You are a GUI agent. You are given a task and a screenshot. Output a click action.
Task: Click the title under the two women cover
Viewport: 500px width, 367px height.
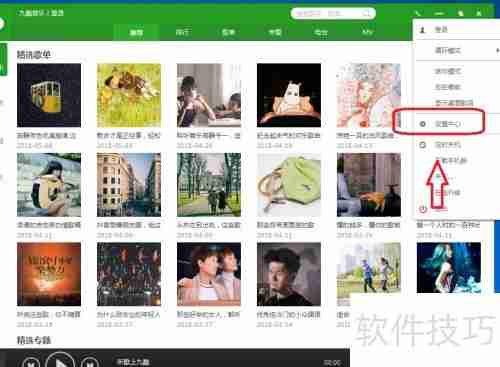click(209, 314)
